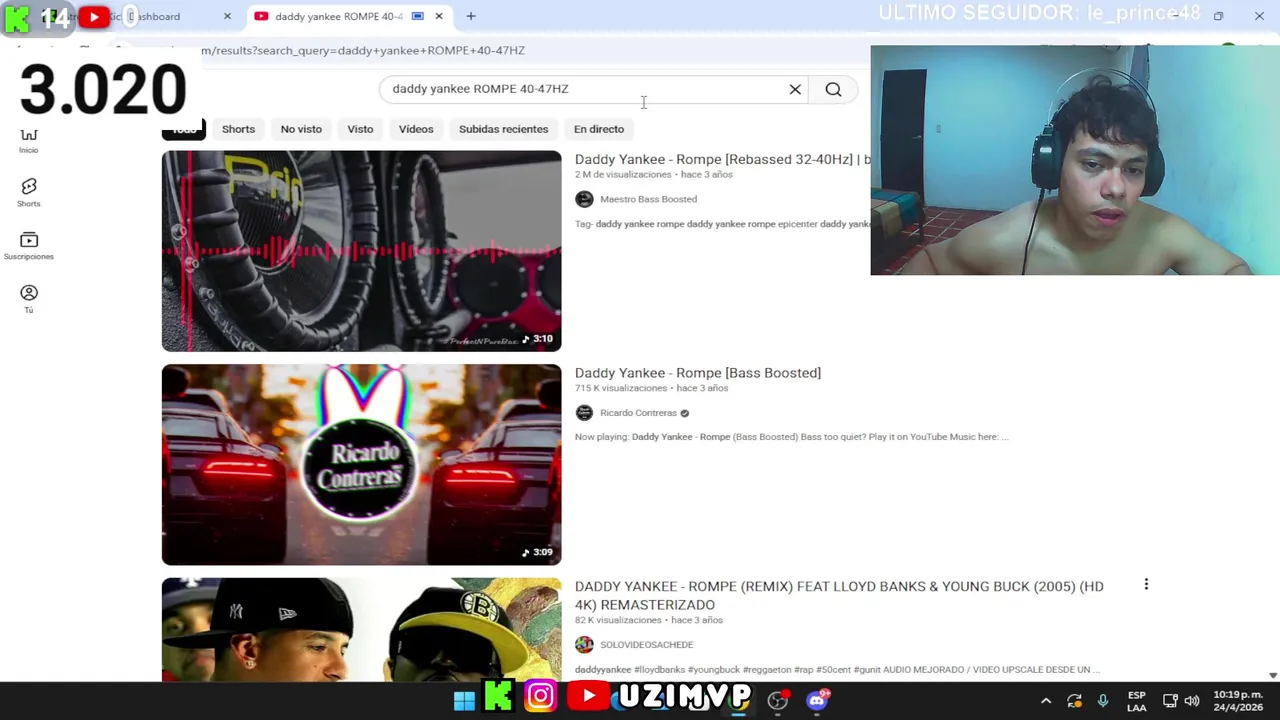Open YouTube Inicio in the sidebar
1280x720 pixels.
28,141
